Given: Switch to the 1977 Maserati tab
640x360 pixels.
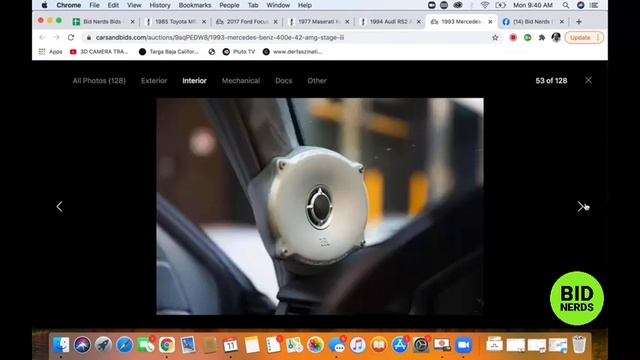Looking at the screenshot, I should pyautogui.click(x=319, y=22).
